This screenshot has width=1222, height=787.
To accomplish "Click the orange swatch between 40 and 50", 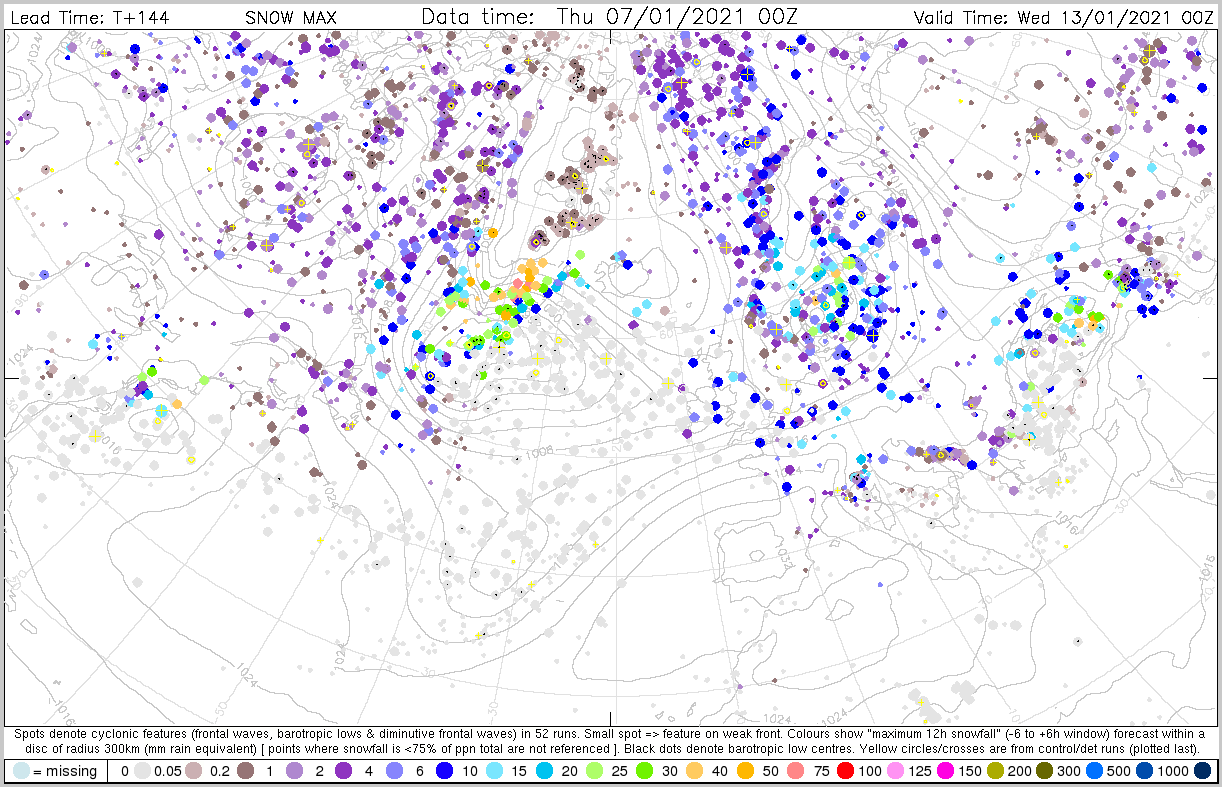I will point(745,771).
